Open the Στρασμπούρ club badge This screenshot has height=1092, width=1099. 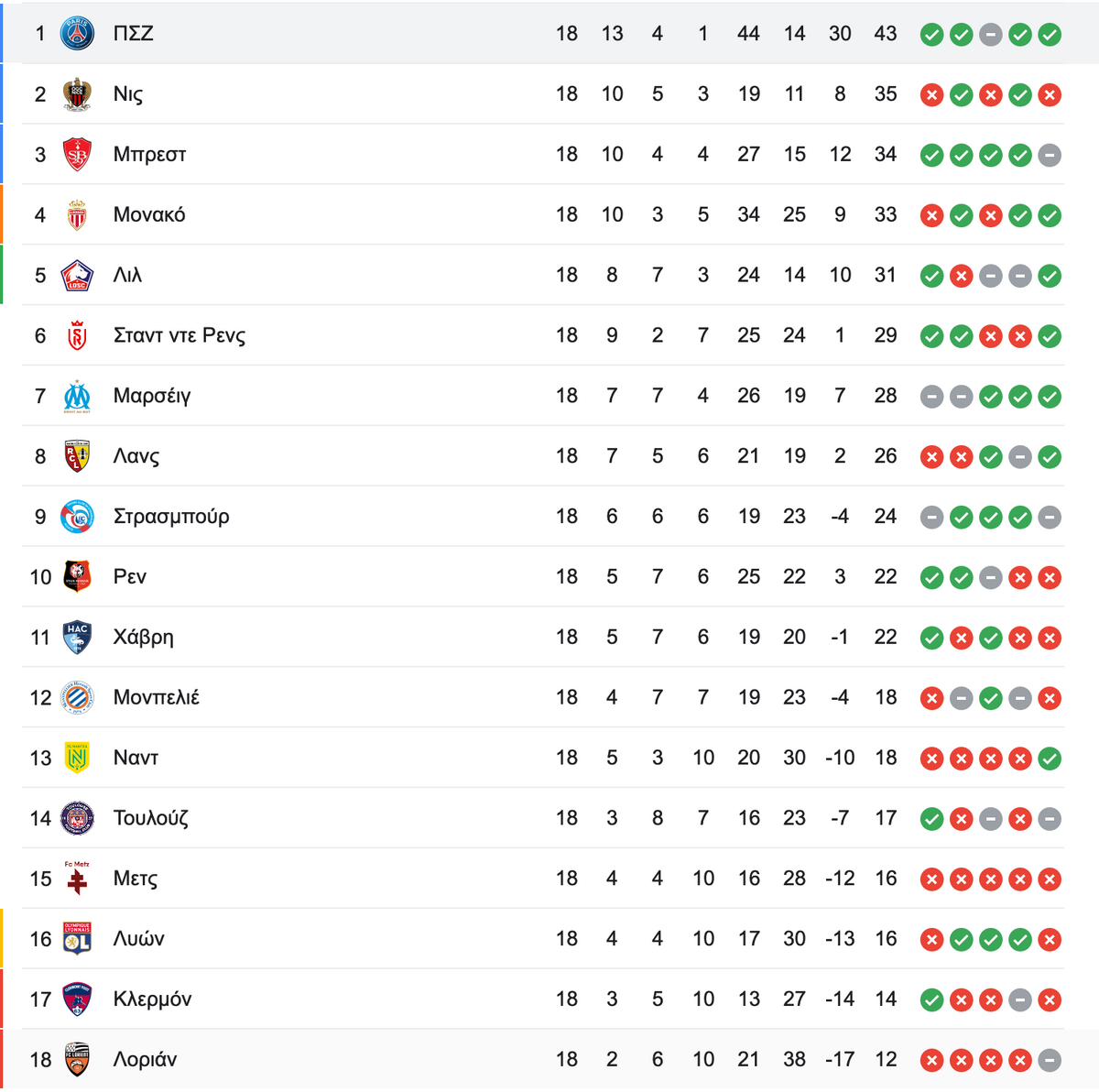point(77,517)
